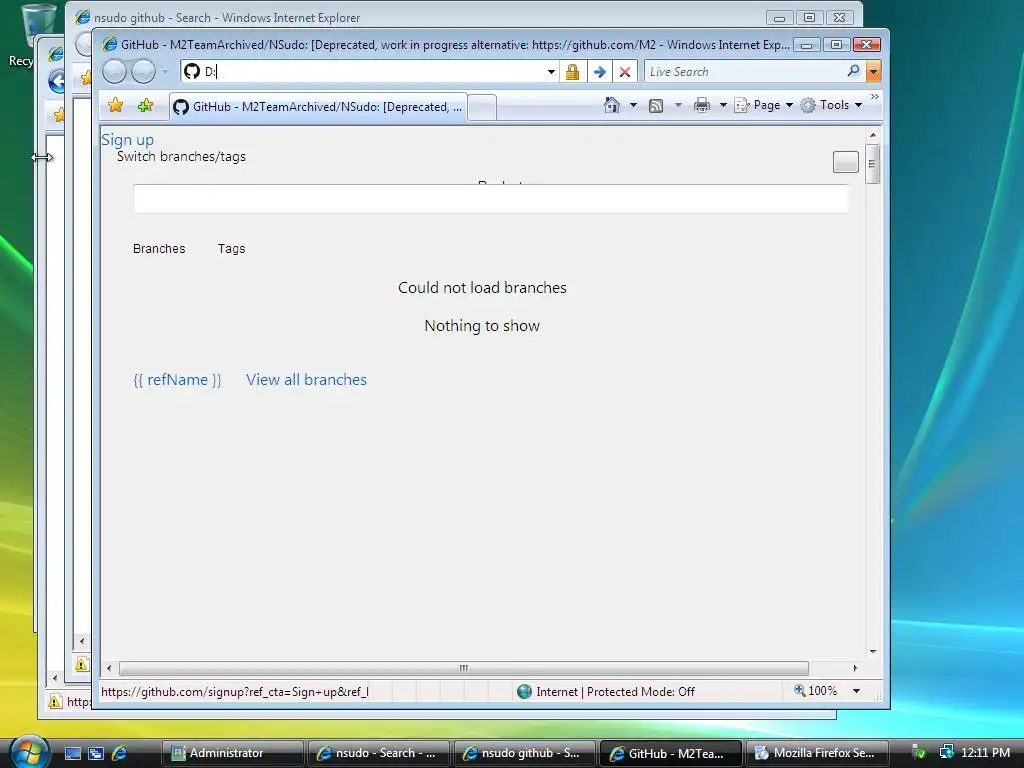Image resolution: width=1024 pixels, height=768 pixels.
Task: Open the Favorites Center star
Action: tap(116, 105)
